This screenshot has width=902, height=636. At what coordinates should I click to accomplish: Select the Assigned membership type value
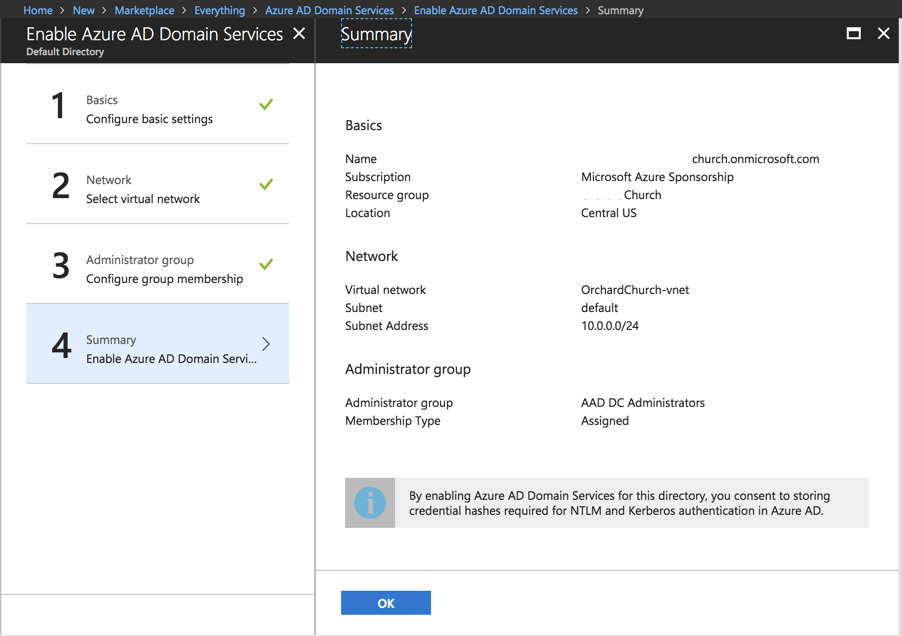pyautogui.click(x=605, y=421)
